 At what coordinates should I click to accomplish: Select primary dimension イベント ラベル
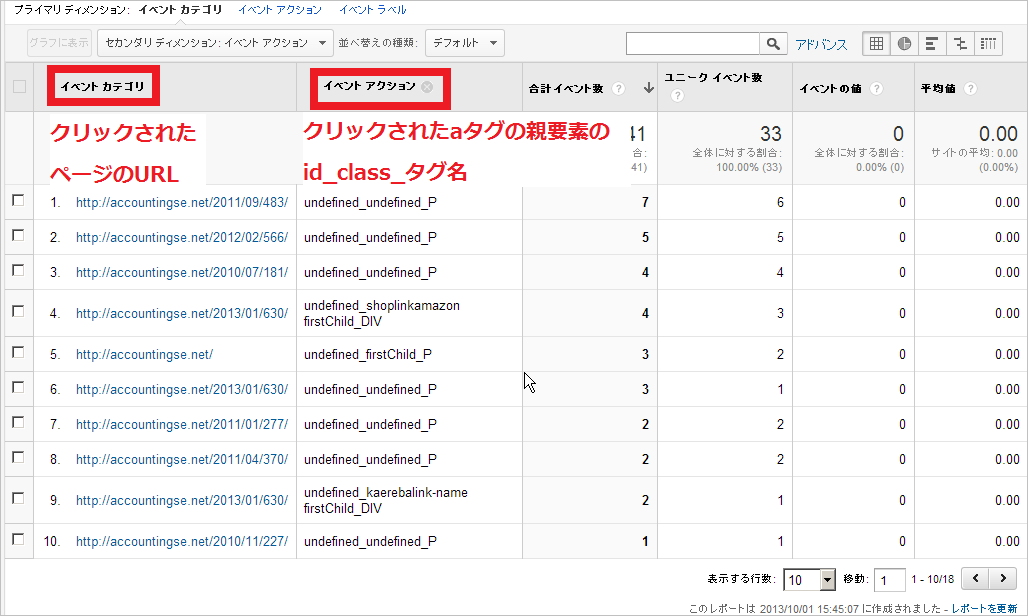point(372,10)
